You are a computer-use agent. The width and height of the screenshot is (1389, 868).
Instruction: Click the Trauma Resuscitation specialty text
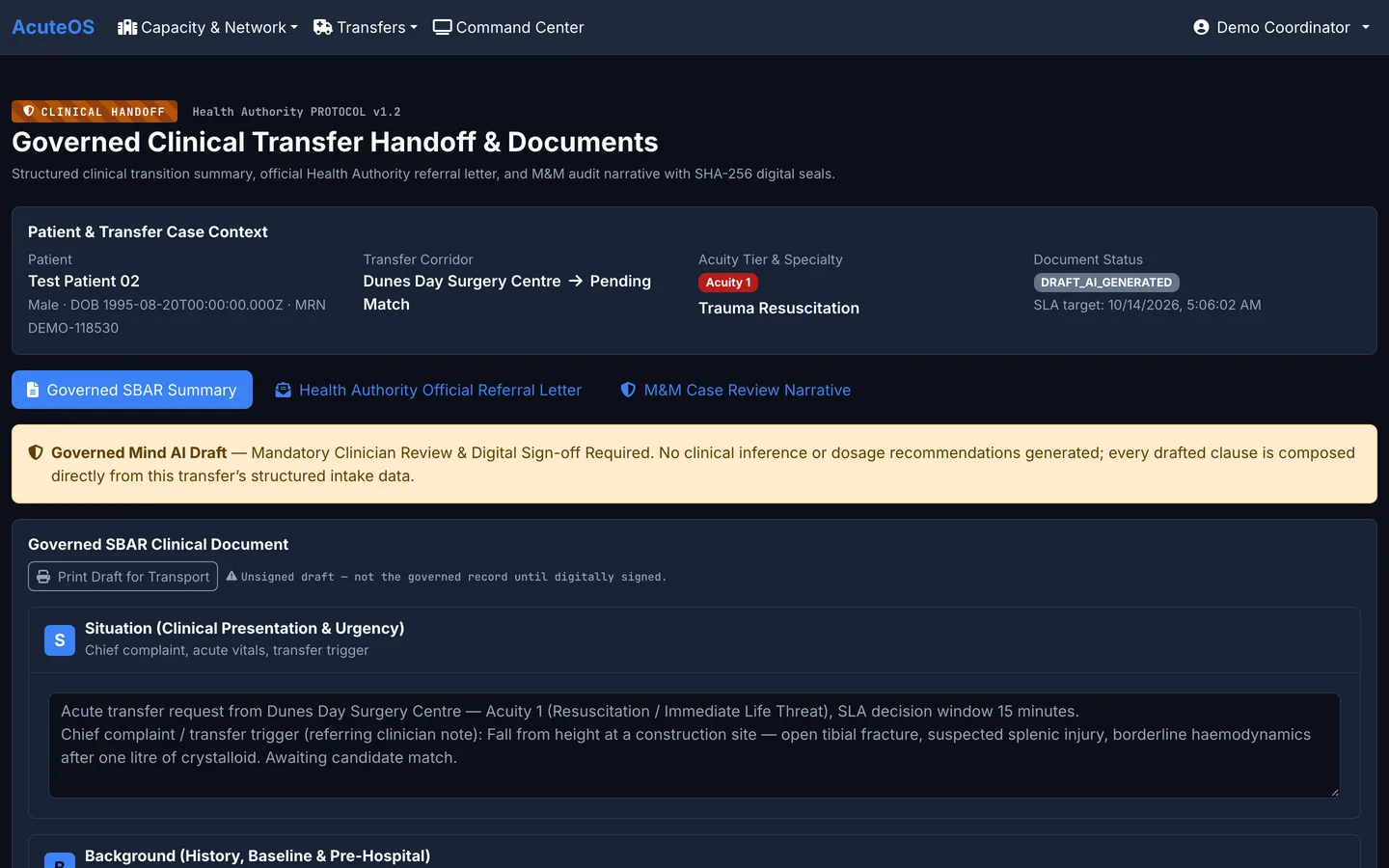pyautogui.click(x=778, y=308)
